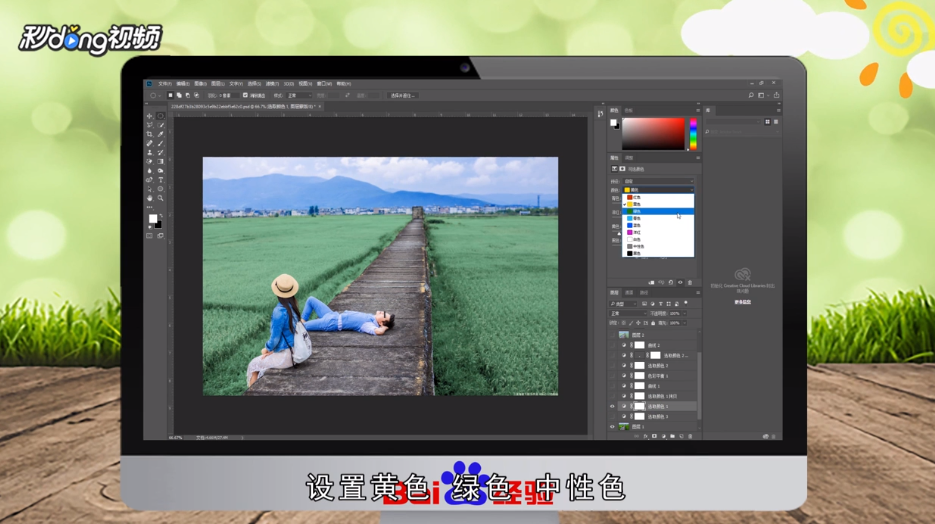Choose 中性色 neutrals in colors dropdown list
The width and height of the screenshot is (935, 524).
[658, 246]
